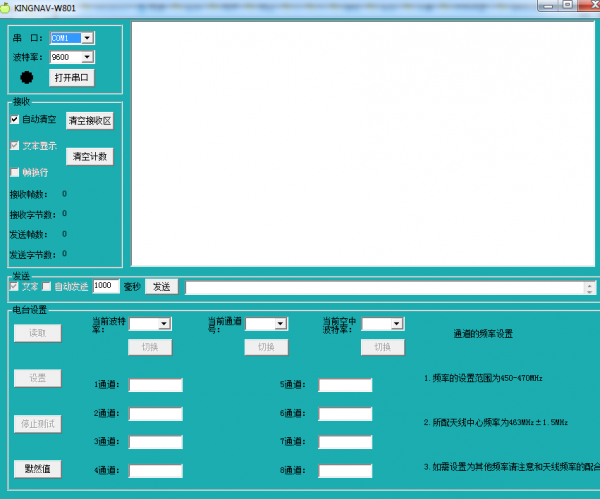600x499 pixels.
Task: Click the send text input box
Action: 385,288
